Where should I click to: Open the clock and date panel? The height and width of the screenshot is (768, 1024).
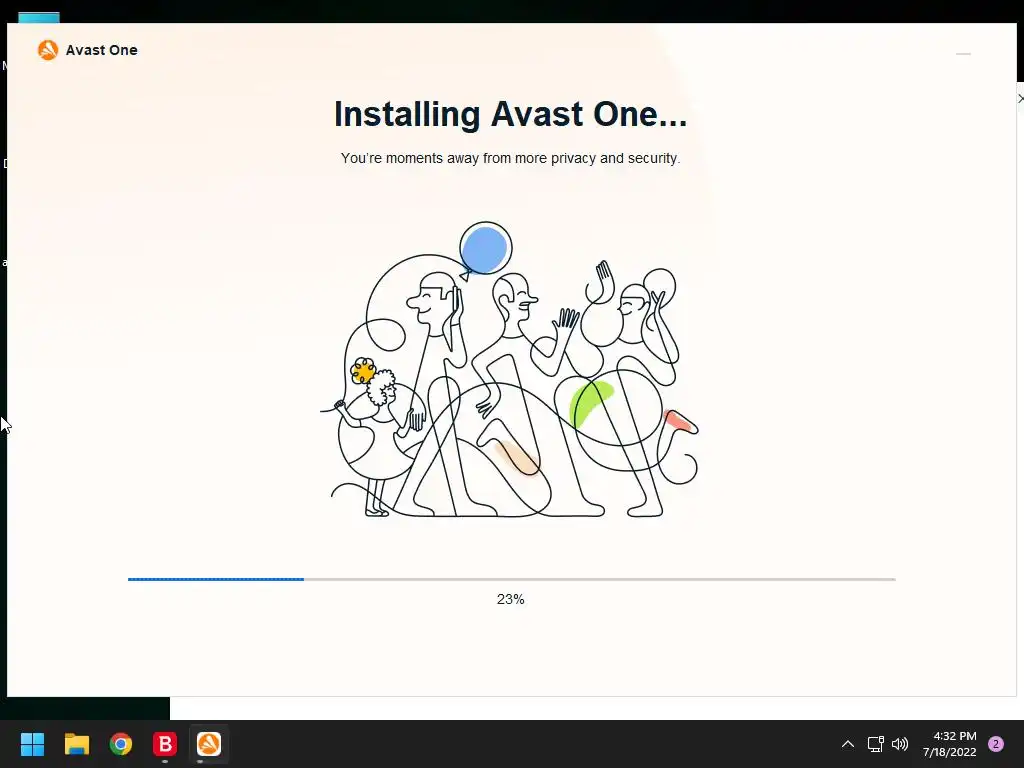[950, 744]
